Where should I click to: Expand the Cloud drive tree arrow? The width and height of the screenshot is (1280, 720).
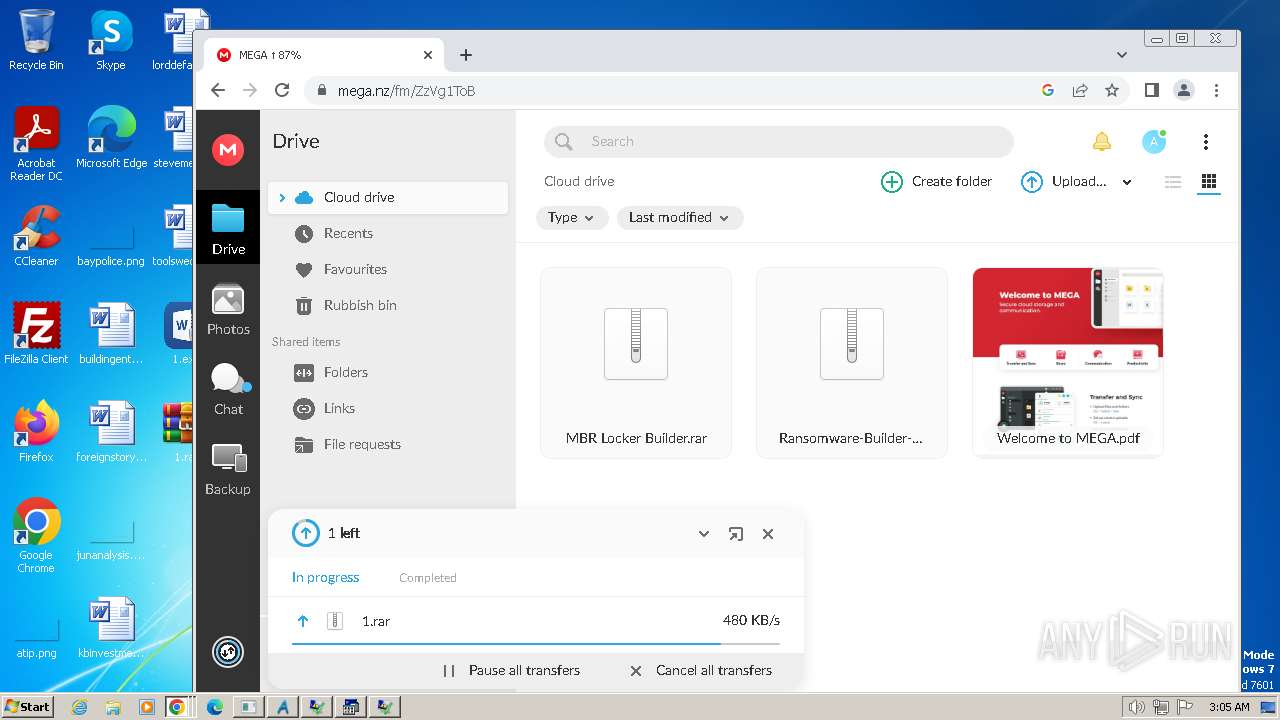282,197
